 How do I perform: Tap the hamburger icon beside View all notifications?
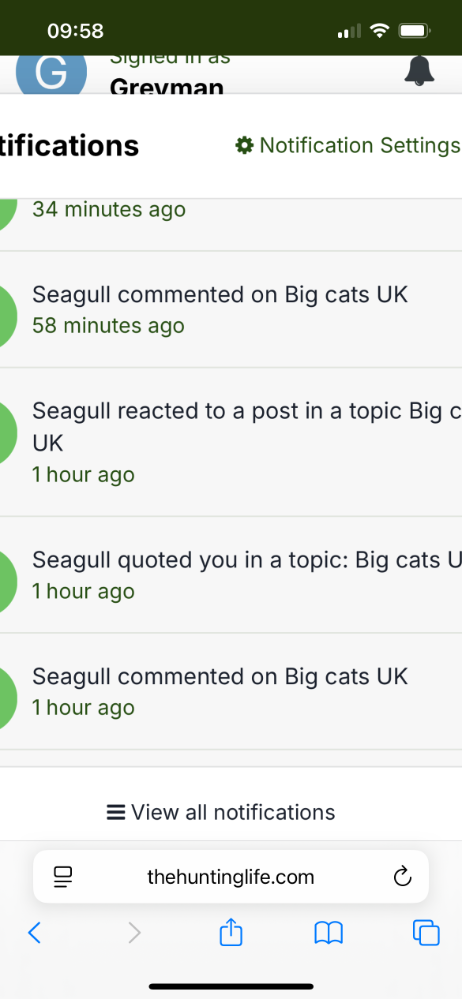115,812
